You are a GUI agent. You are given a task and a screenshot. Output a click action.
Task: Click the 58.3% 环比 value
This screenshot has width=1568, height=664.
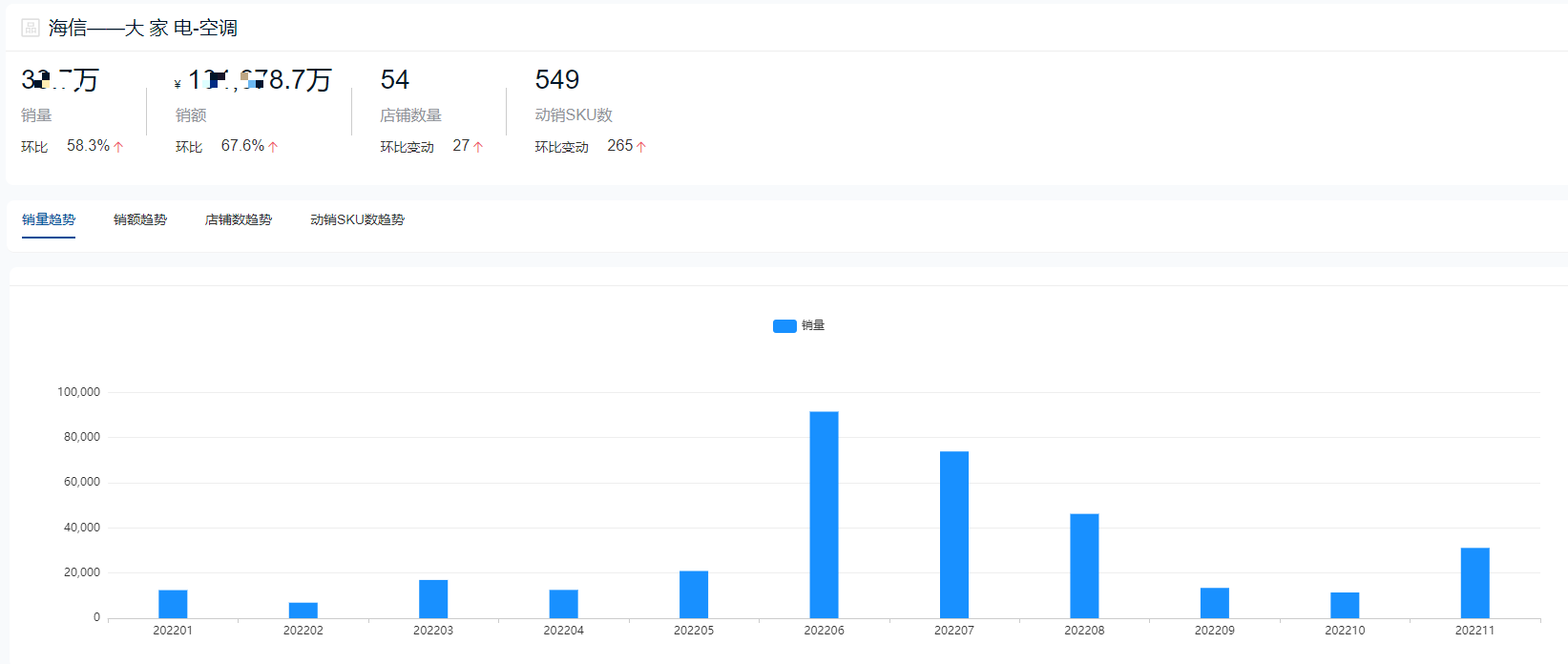coord(88,146)
